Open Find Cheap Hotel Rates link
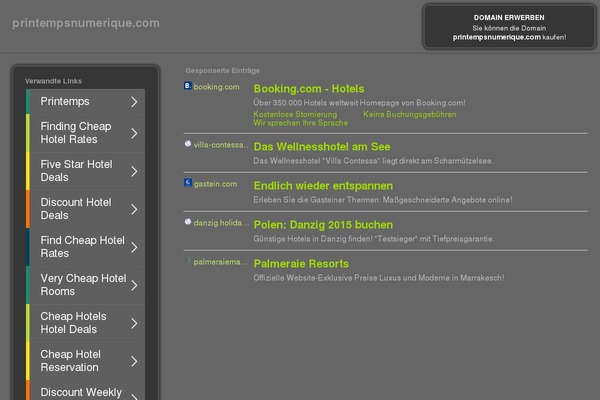This screenshot has width=600, height=400. point(85,247)
